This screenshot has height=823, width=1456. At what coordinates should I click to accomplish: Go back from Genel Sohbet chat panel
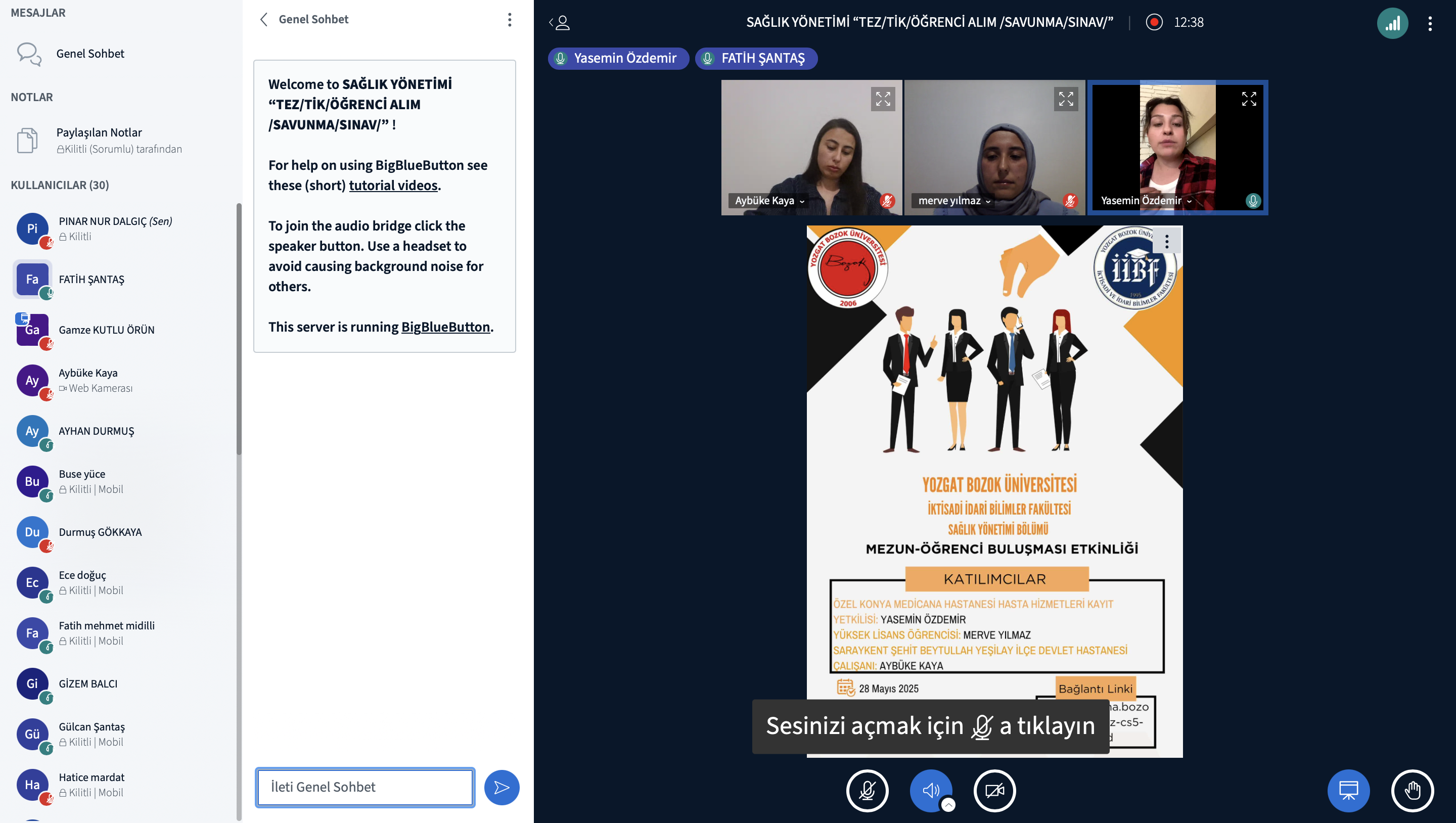pos(264,20)
